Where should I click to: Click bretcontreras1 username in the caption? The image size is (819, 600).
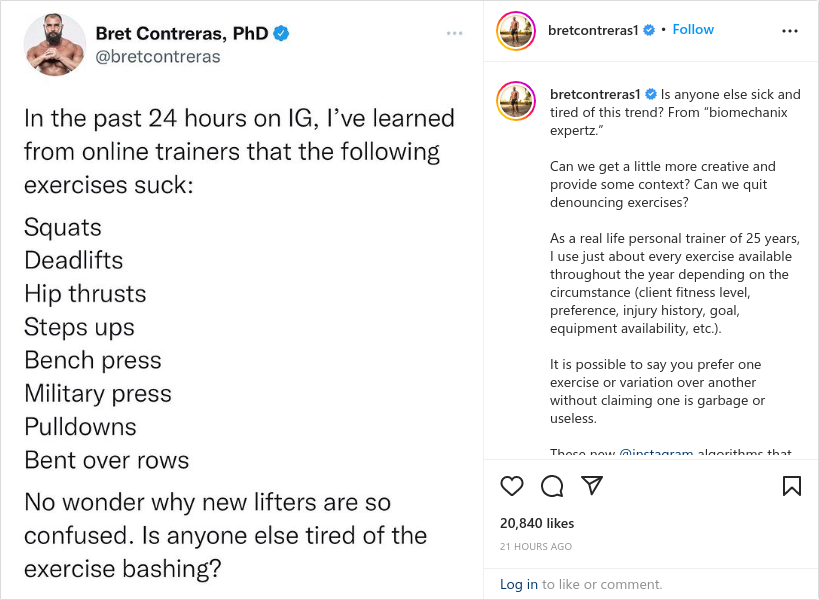(594, 94)
